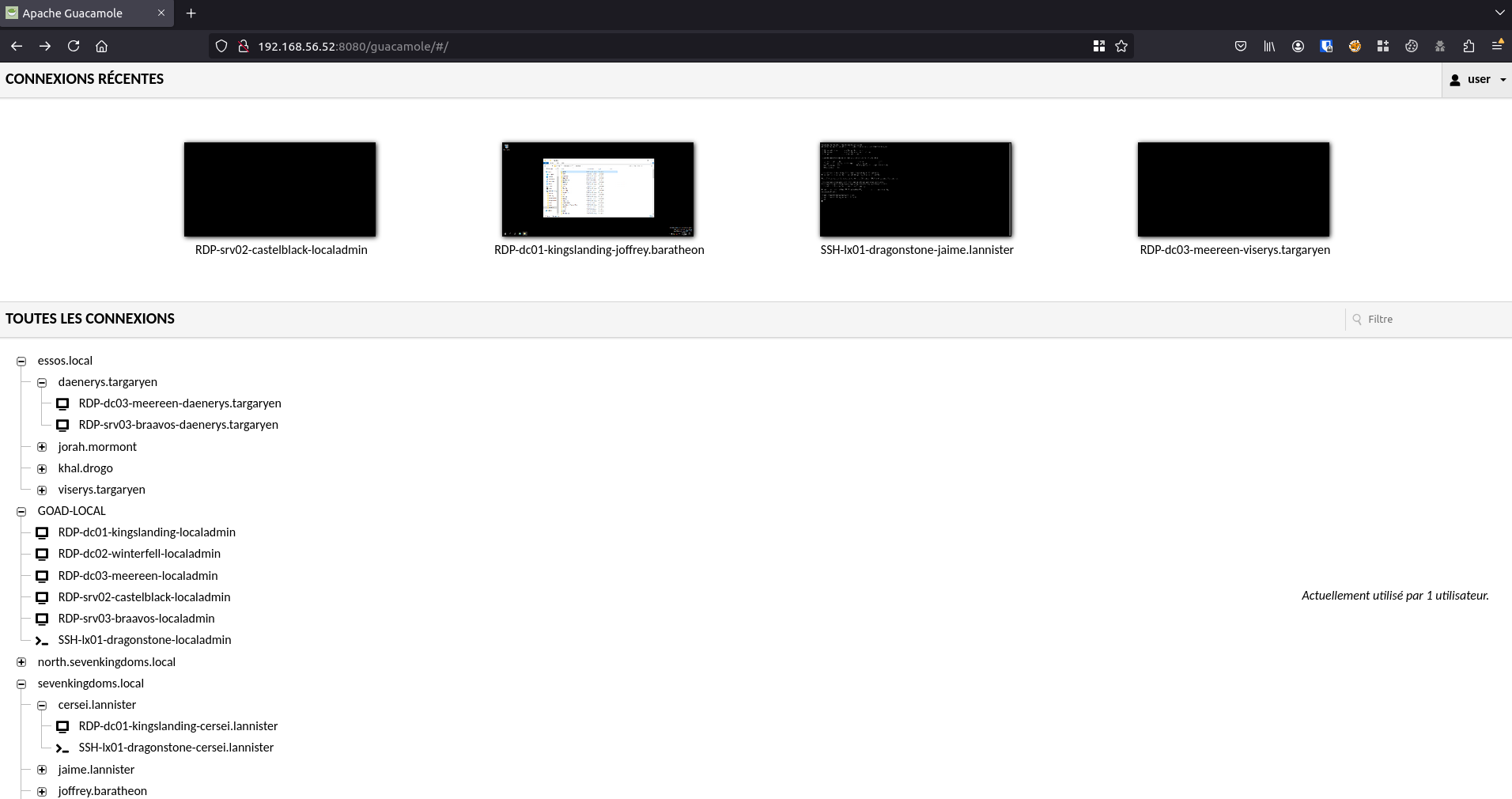Viewport: 1512px width, 799px height.
Task: Open the shield tracking protection icon
Action: pos(221,46)
